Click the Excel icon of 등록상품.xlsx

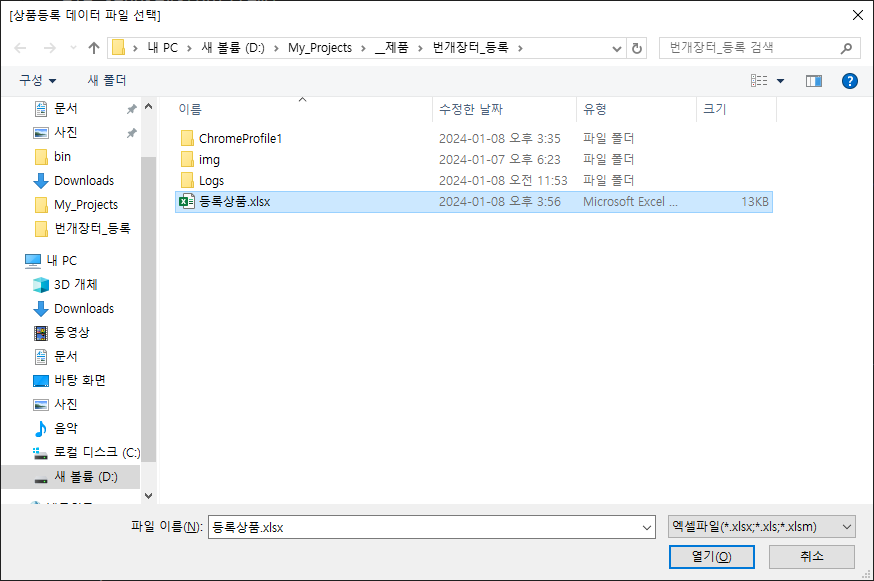point(186,202)
